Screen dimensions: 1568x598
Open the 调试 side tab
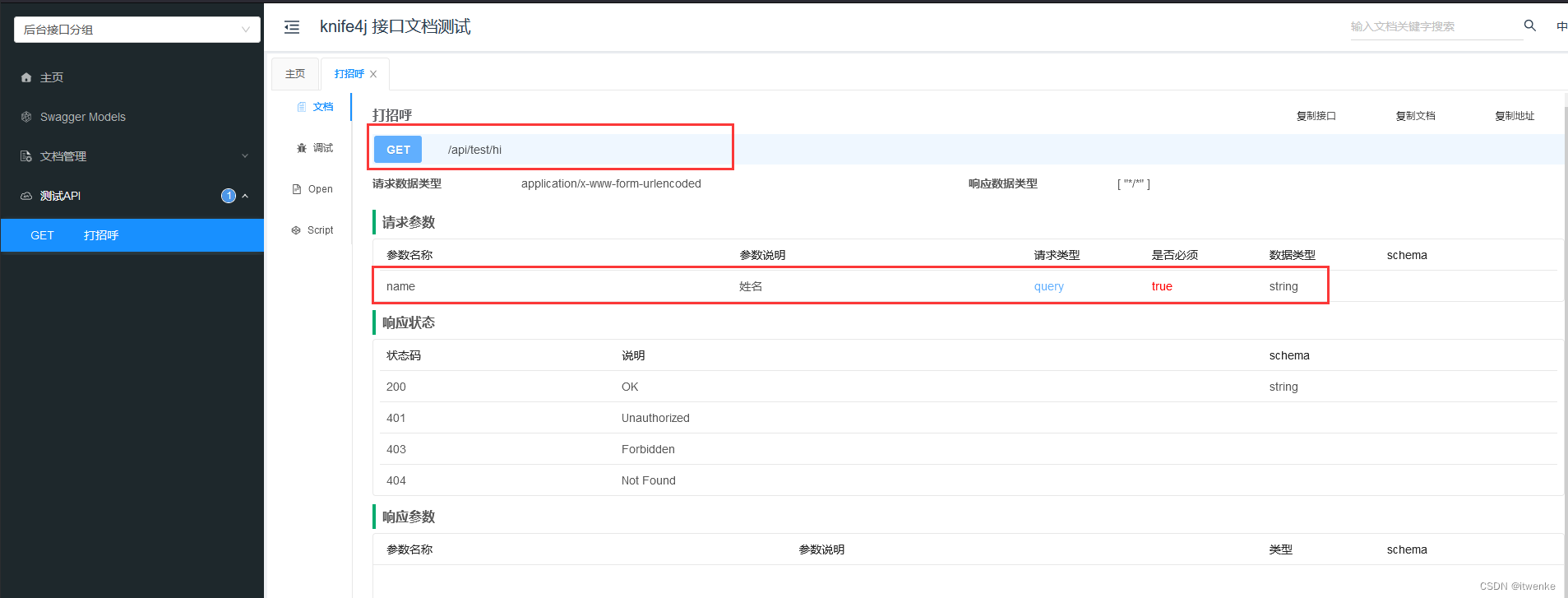coord(315,148)
